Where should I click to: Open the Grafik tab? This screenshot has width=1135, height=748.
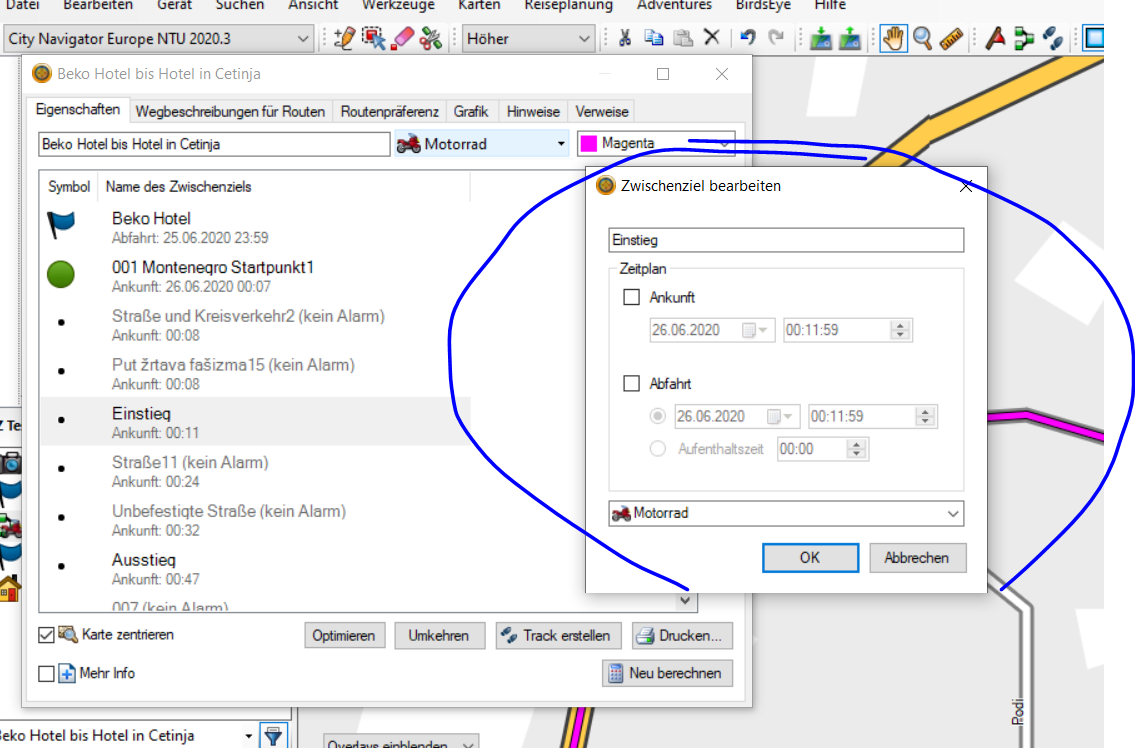[x=471, y=111]
